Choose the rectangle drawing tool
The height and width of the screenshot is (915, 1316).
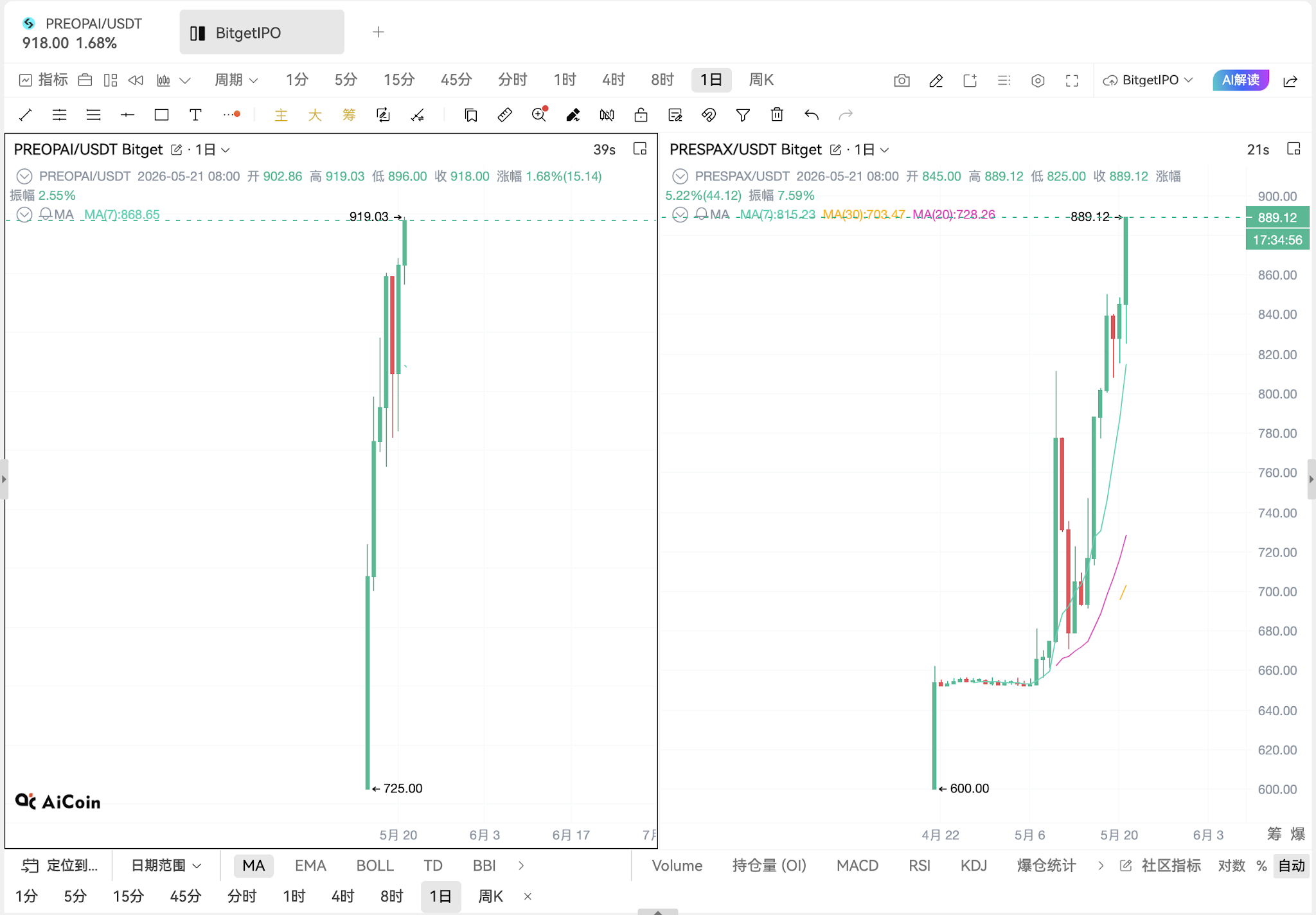pyautogui.click(x=161, y=115)
